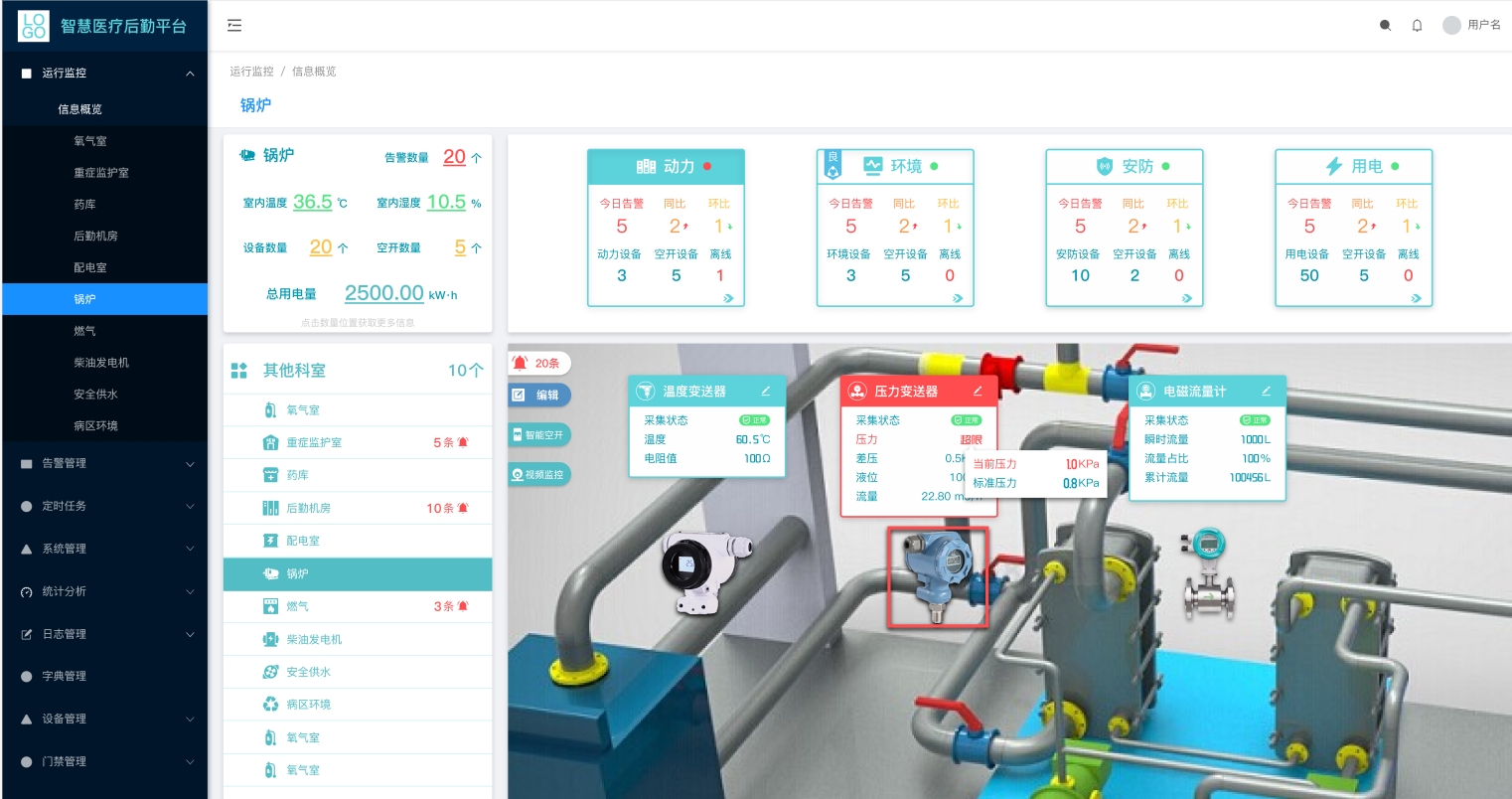Open 动力 card double-arrow more icon
This screenshot has width=1512, height=799.
(728, 298)
